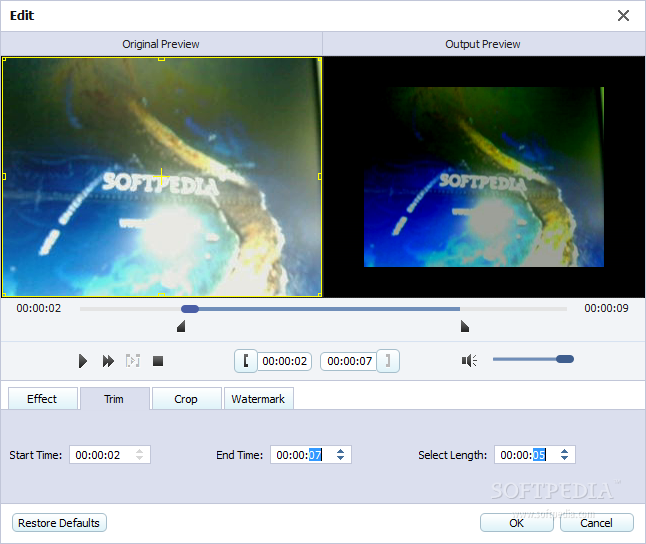Confirm edits with OK button
The height and width of the screenshot is (544, 646).
tap(517, 523)
